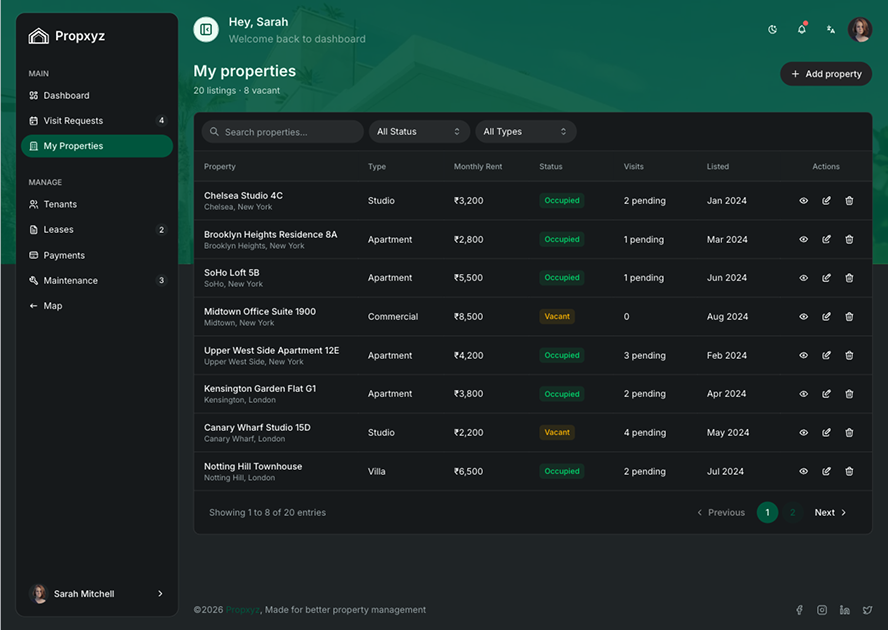Image resolution: width=888 pixels, height=630 pixels.
Task: Select page 2 in pagination
Action: pos(793,512)
